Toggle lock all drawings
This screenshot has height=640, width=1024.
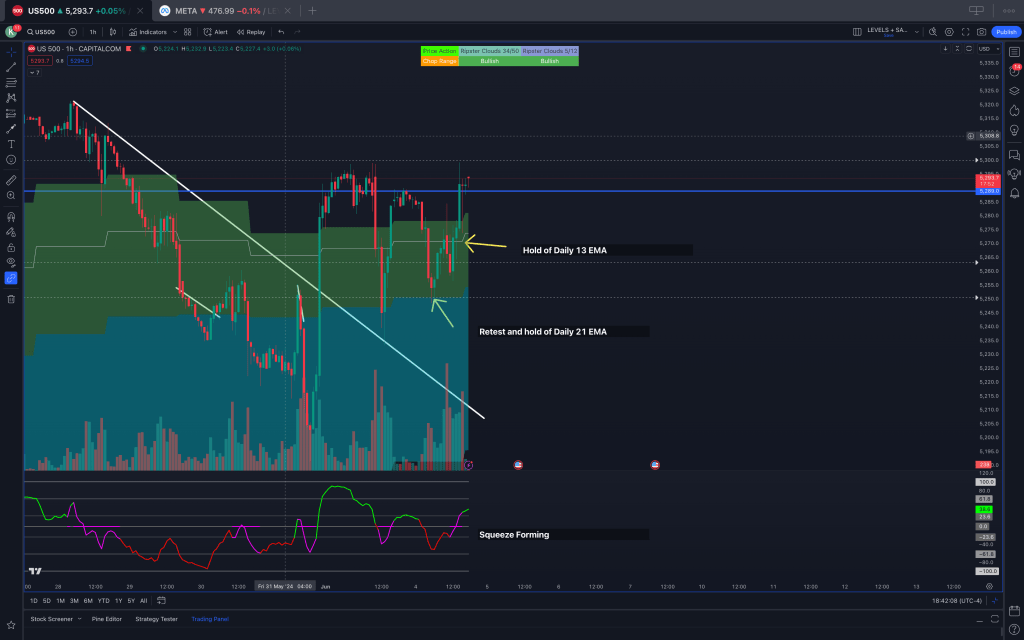tap(11, 247)
